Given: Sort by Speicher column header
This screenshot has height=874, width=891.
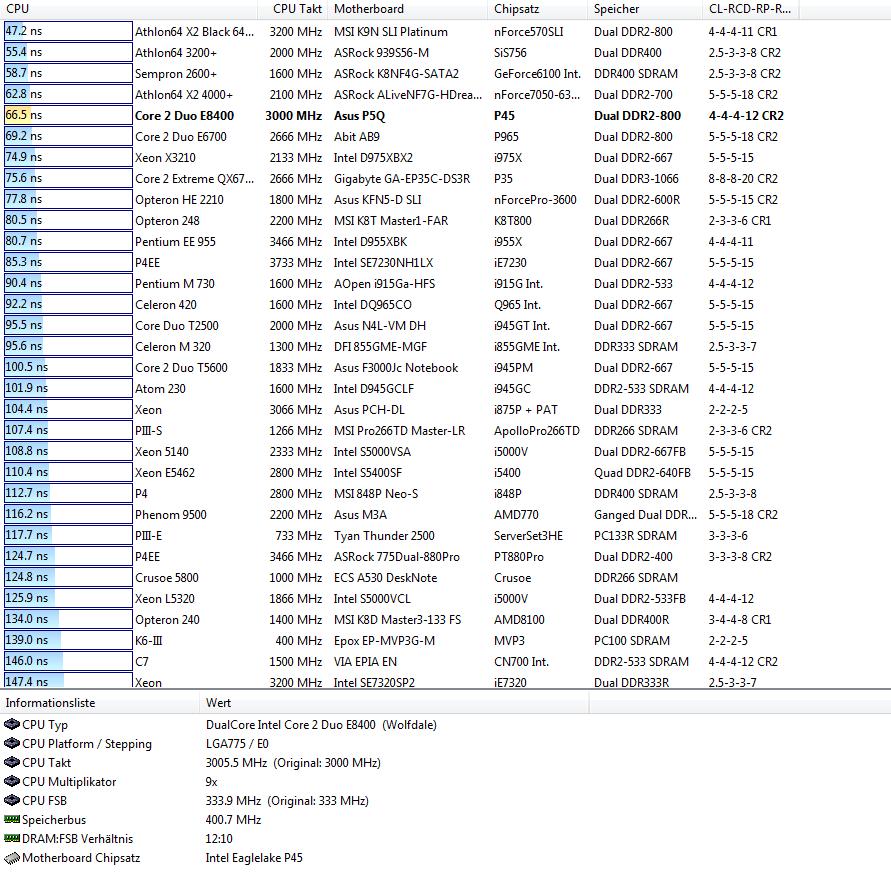Looking at the screenshot, I should pyautogui.click(x=645, y=9).
